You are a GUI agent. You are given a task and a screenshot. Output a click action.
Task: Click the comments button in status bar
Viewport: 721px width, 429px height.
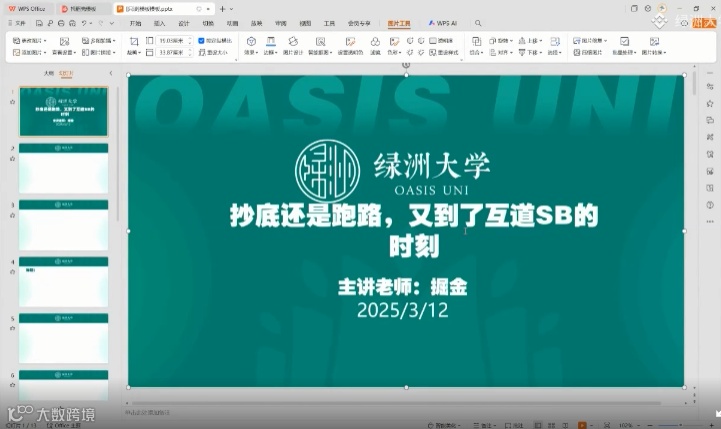pos(515,425)
